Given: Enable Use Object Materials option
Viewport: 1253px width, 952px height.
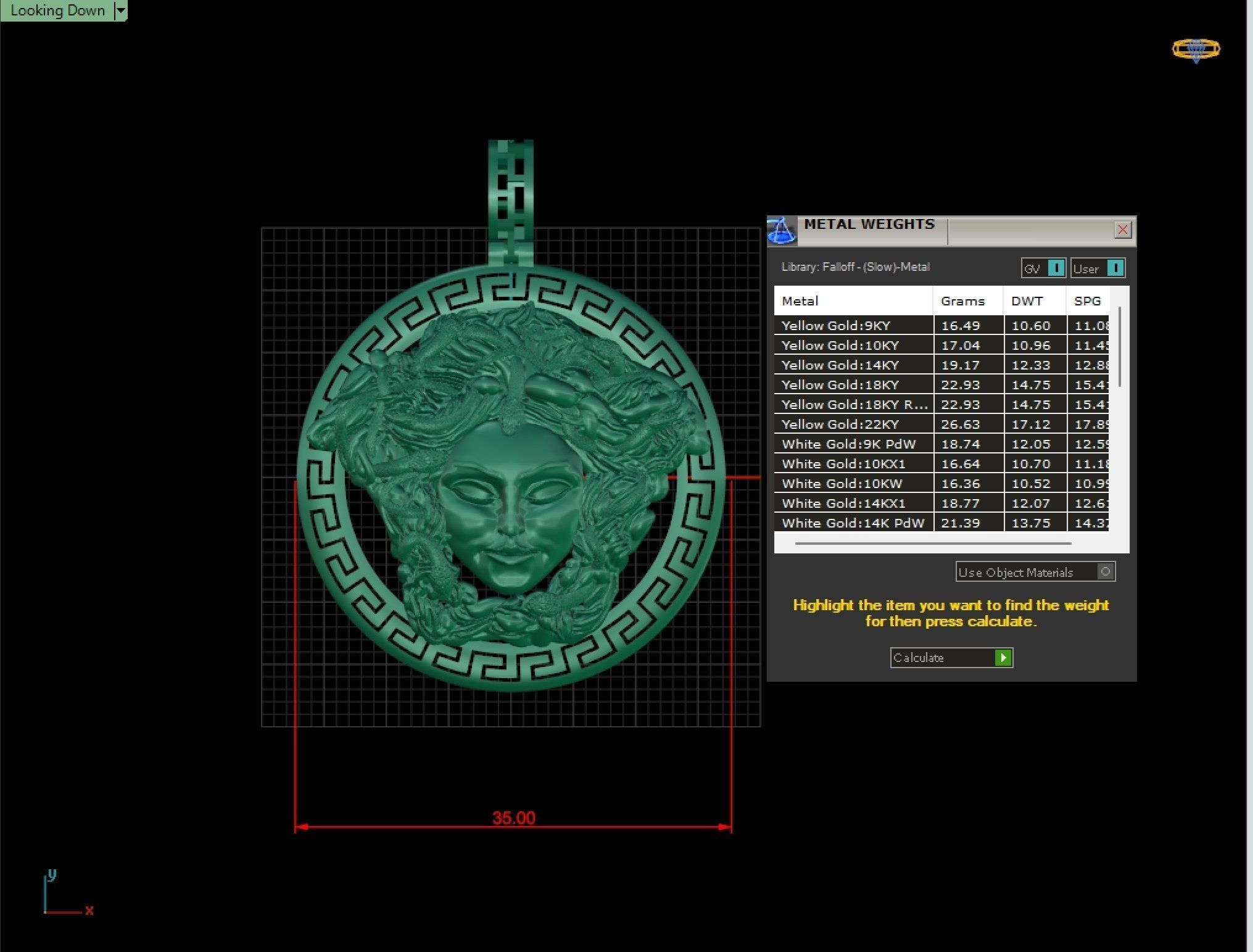Looking at the screenshot, I should click(1105, 572).
